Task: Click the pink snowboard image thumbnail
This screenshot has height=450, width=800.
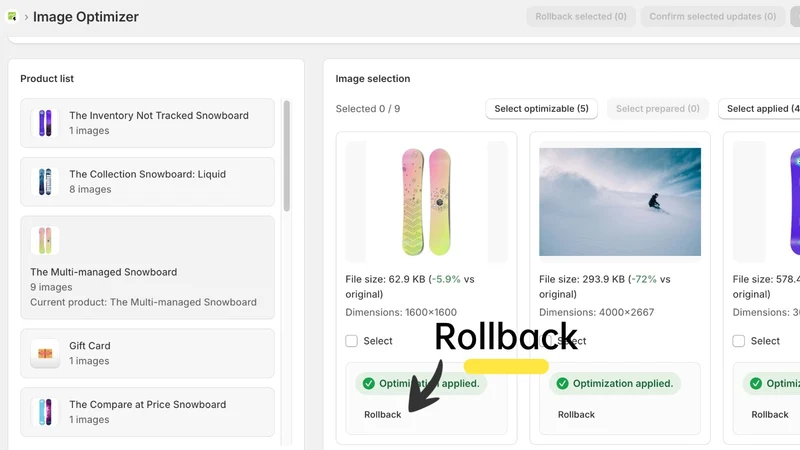Action: coord(427,202)
